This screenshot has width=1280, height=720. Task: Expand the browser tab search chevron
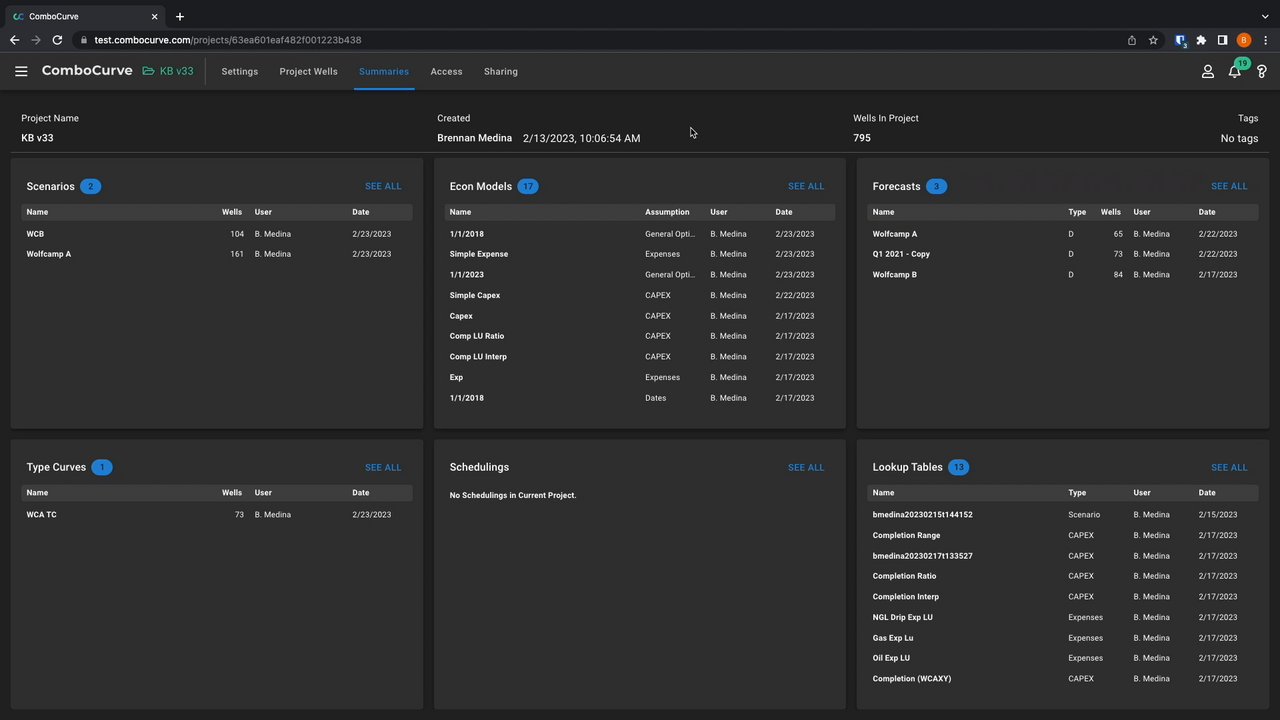coord(1265,17)
